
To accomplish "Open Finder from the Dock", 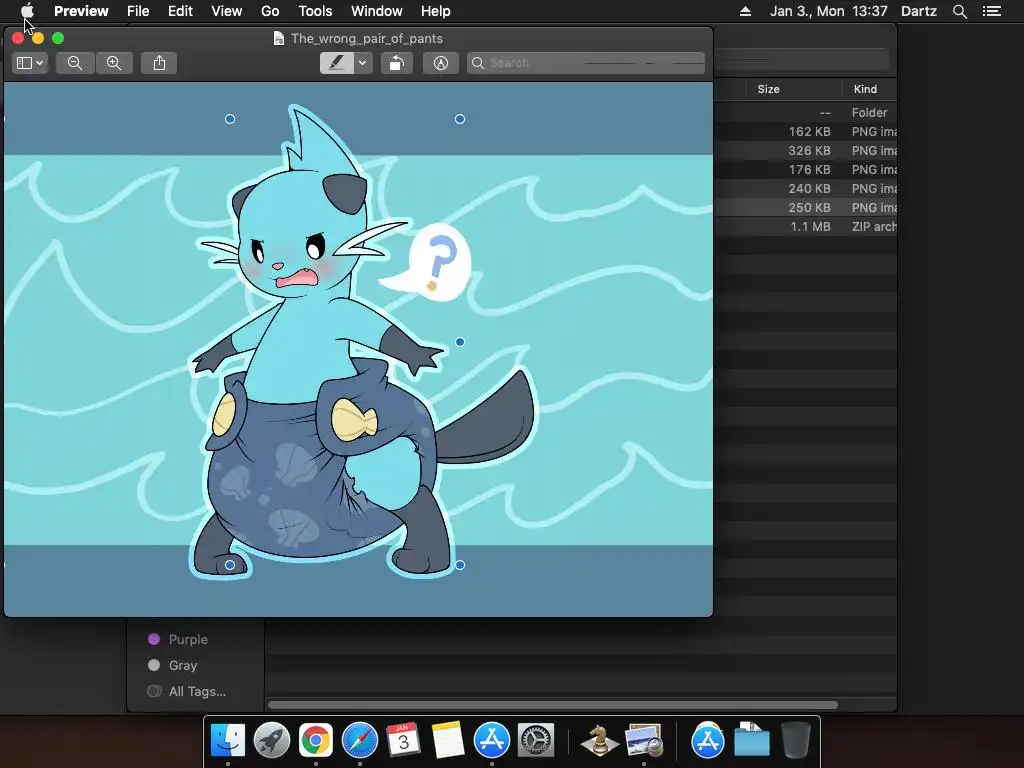I will coord(228,741).
